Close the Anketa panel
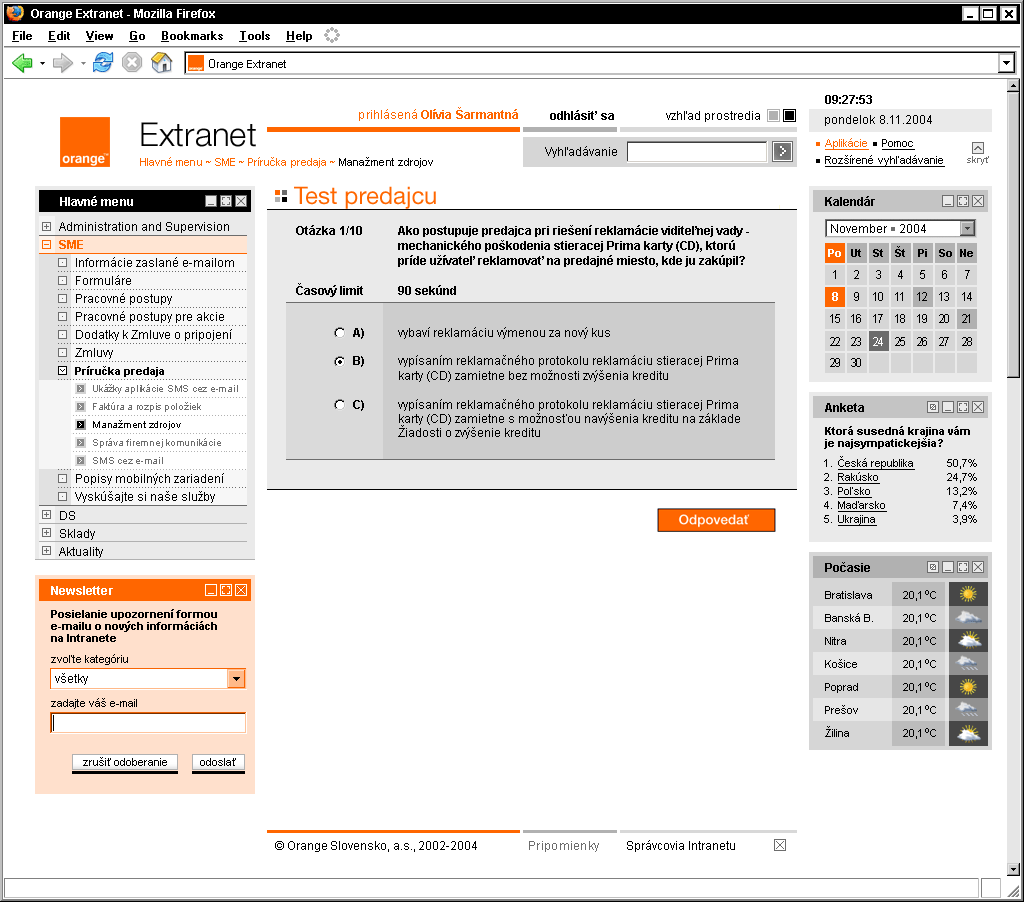Screen dimensions: 1024x902 click(x=978, y=408)
